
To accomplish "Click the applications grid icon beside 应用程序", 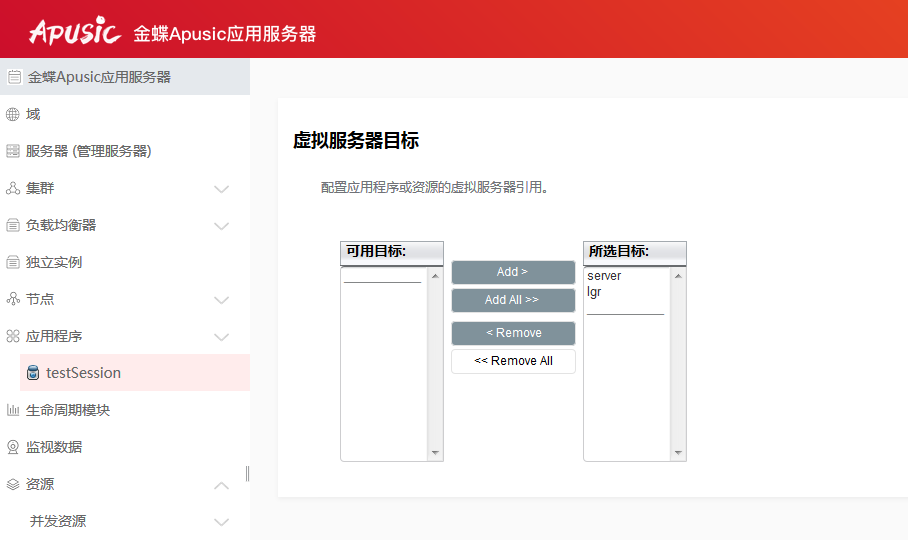I will [x=13, y=336].
